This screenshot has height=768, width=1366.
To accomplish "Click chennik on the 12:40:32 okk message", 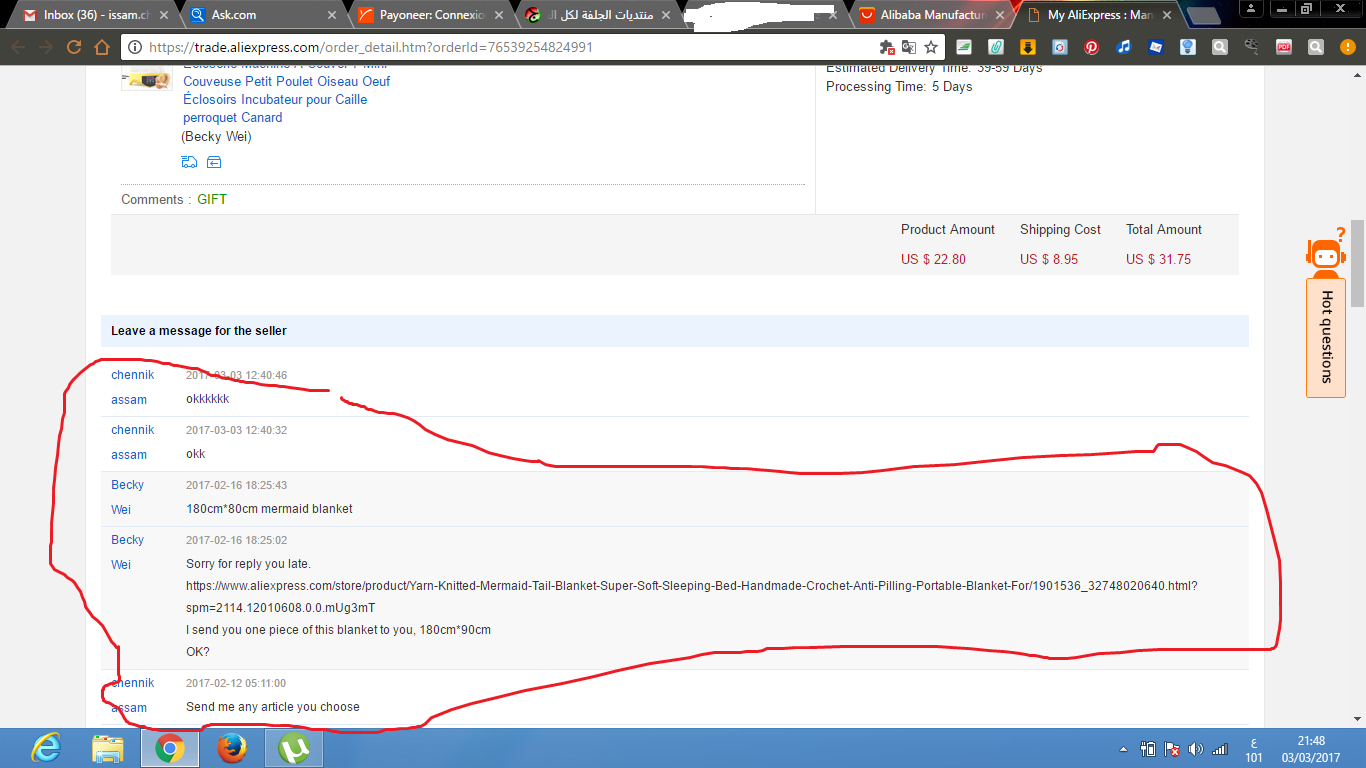I will click(x=132, y=430).
